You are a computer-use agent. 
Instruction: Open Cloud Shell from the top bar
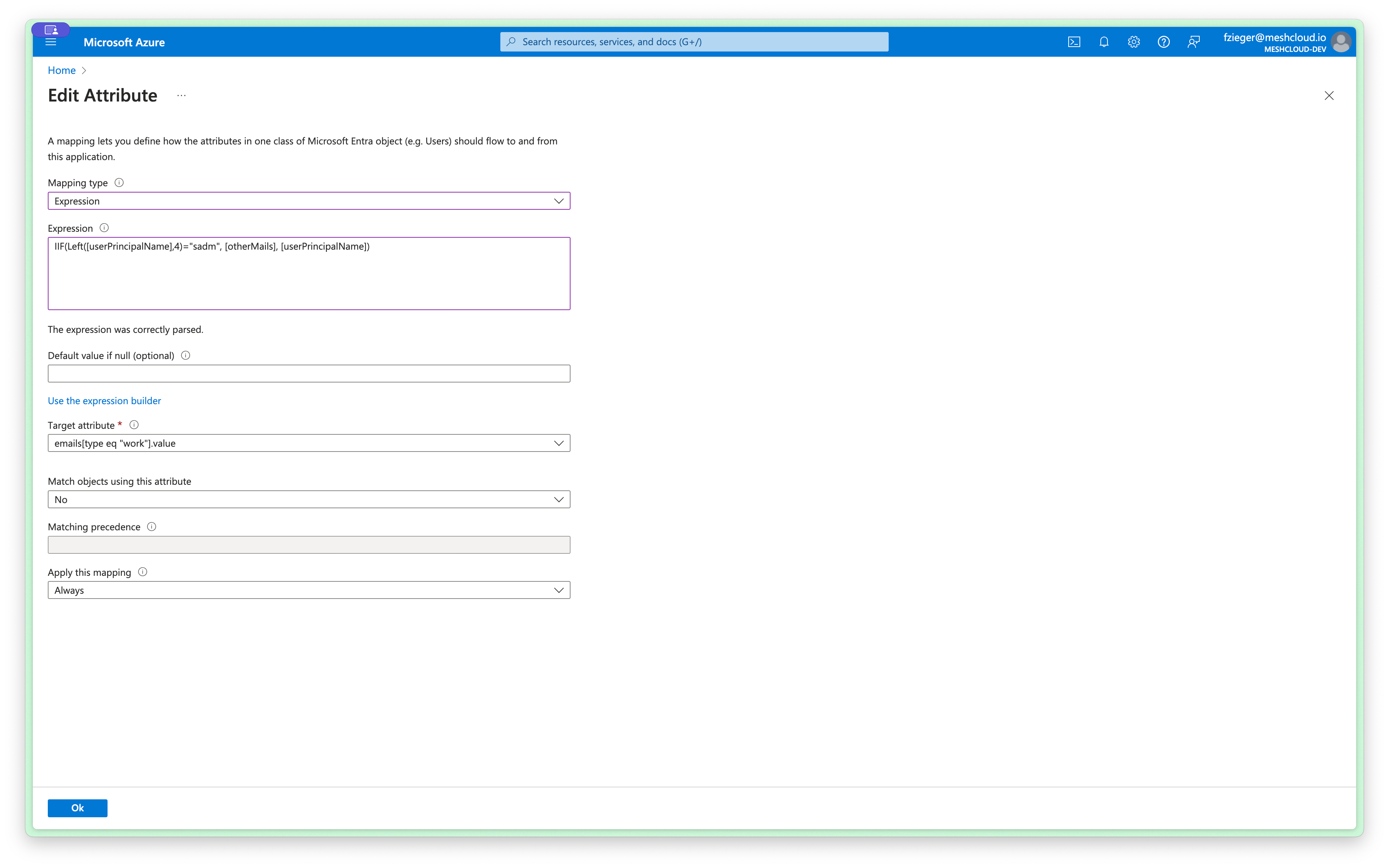[x=1073, y=42]
